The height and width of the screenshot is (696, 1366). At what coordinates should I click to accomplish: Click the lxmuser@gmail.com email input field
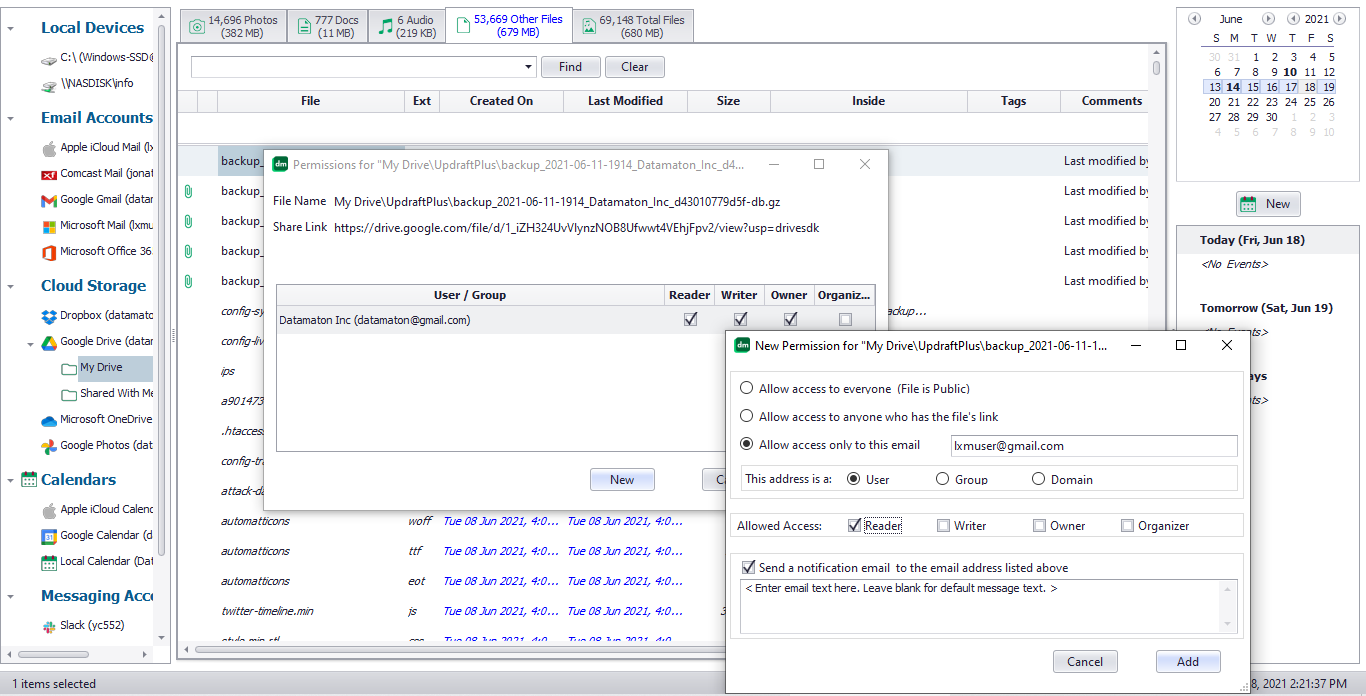(x=1093, y=445)
